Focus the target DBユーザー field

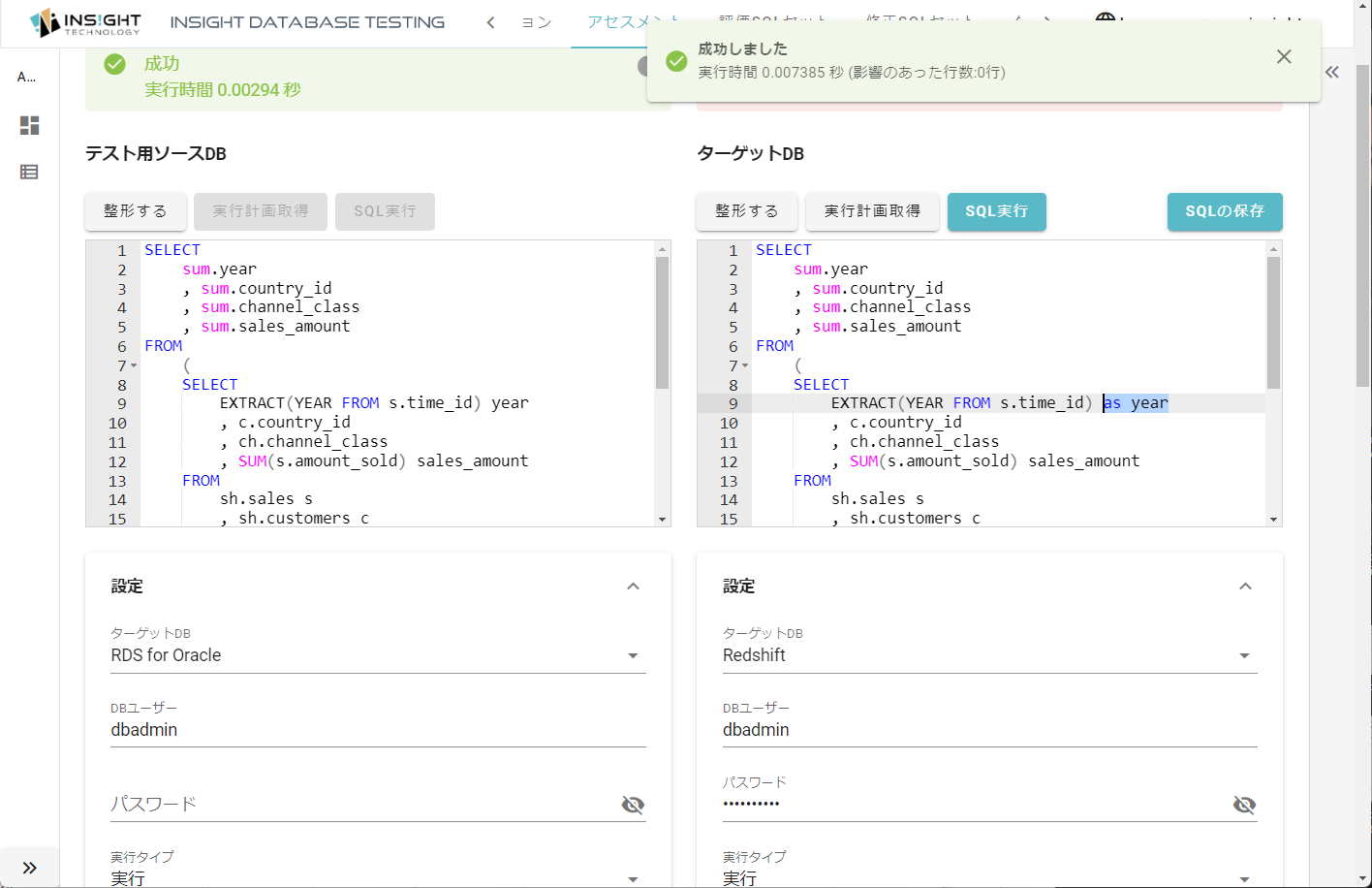pyautogui.click(x=989, y=730)
